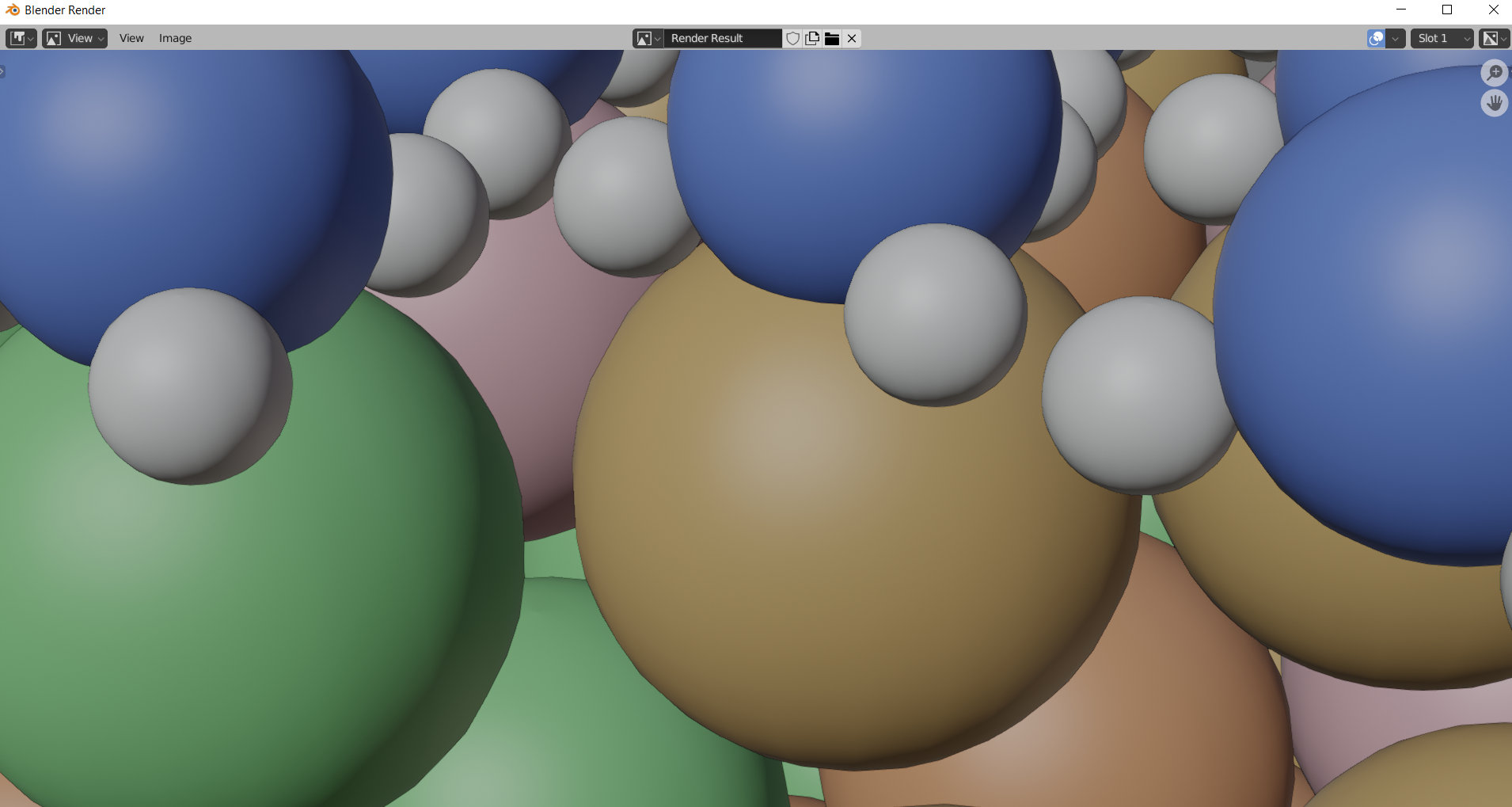
Task: Expand the gizmo options dropdown arrow
Action: click(1396, 38)
